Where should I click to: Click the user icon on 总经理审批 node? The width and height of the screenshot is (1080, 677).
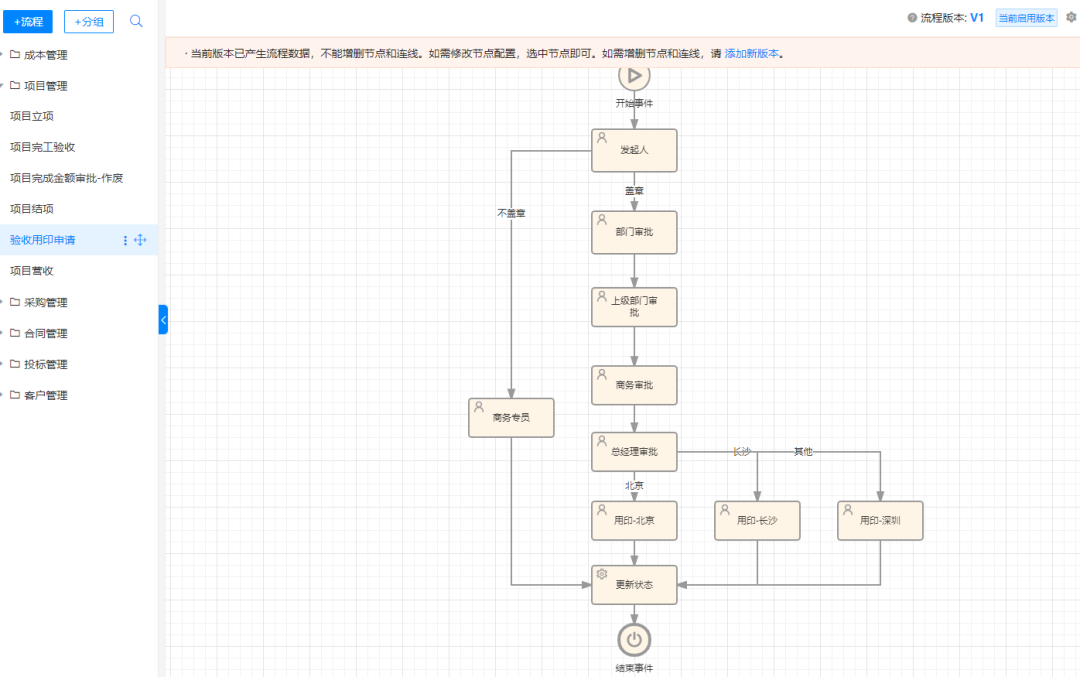point(602,441)
